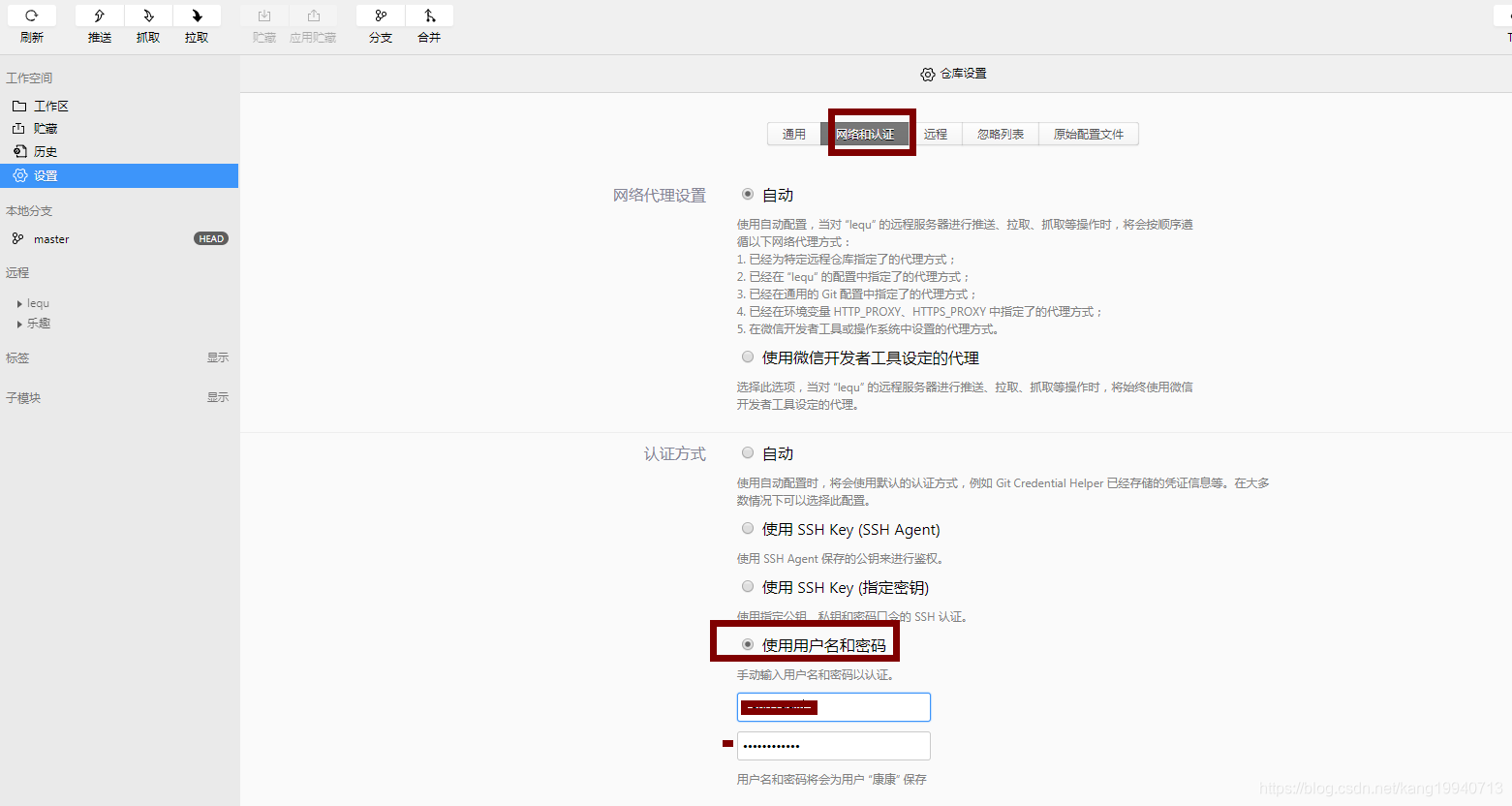Select 自动 radio under 认证方式

[748, 452]
